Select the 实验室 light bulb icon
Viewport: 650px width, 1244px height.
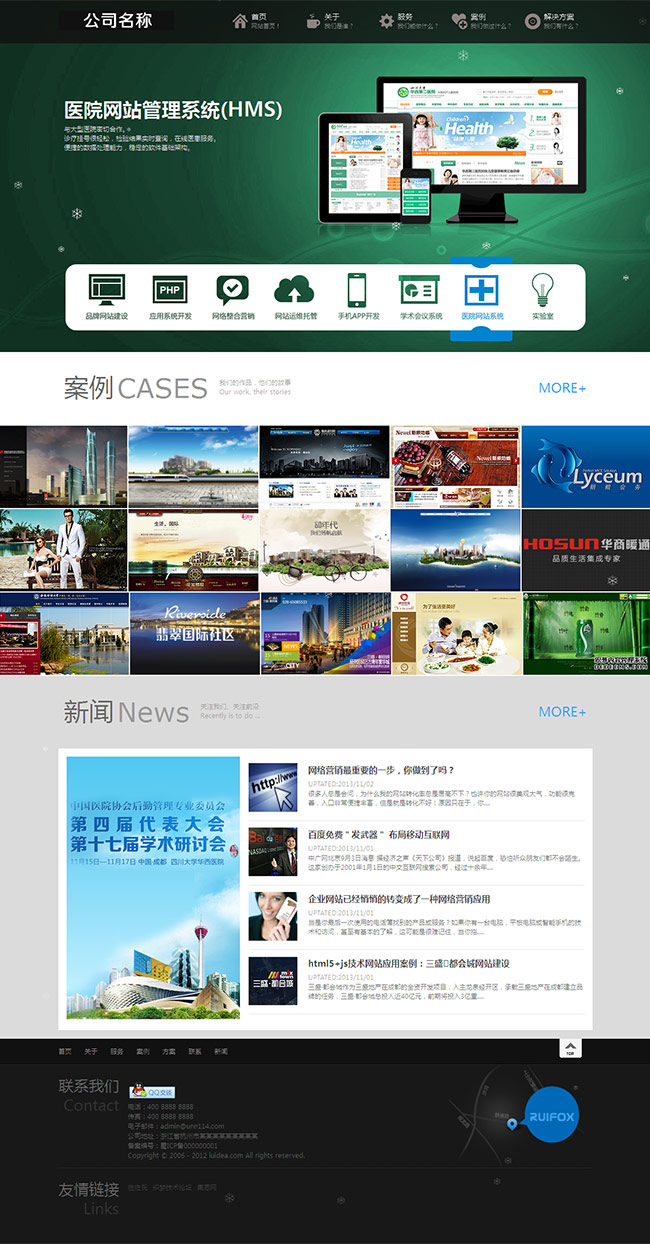543,290
